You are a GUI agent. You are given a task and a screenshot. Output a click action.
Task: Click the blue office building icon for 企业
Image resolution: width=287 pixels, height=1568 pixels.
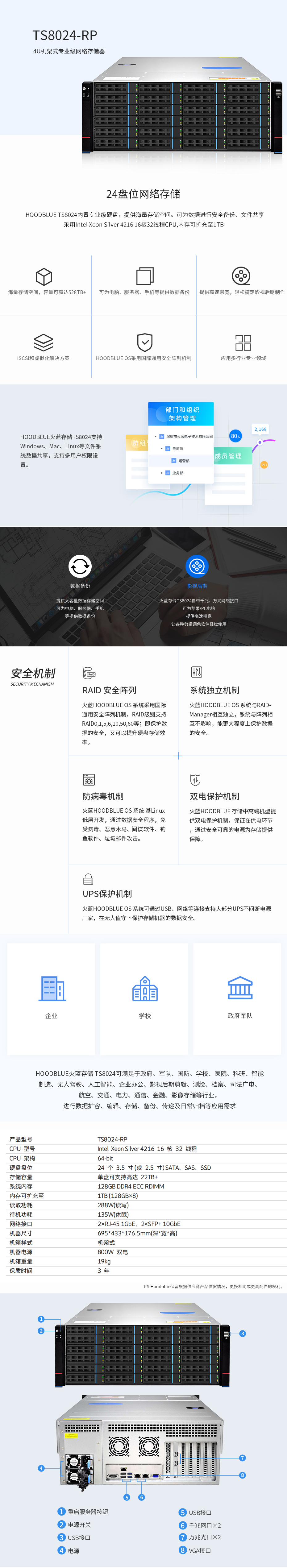pos(52,989)
